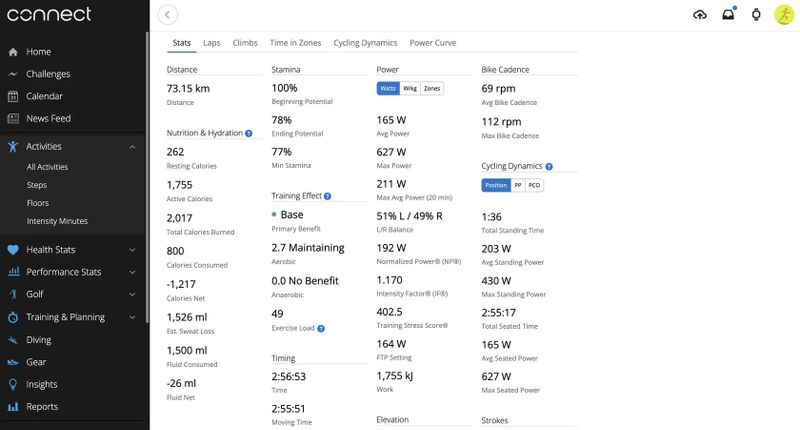
Task: Go to Intensity Minutes page
Action: [57, 221]
